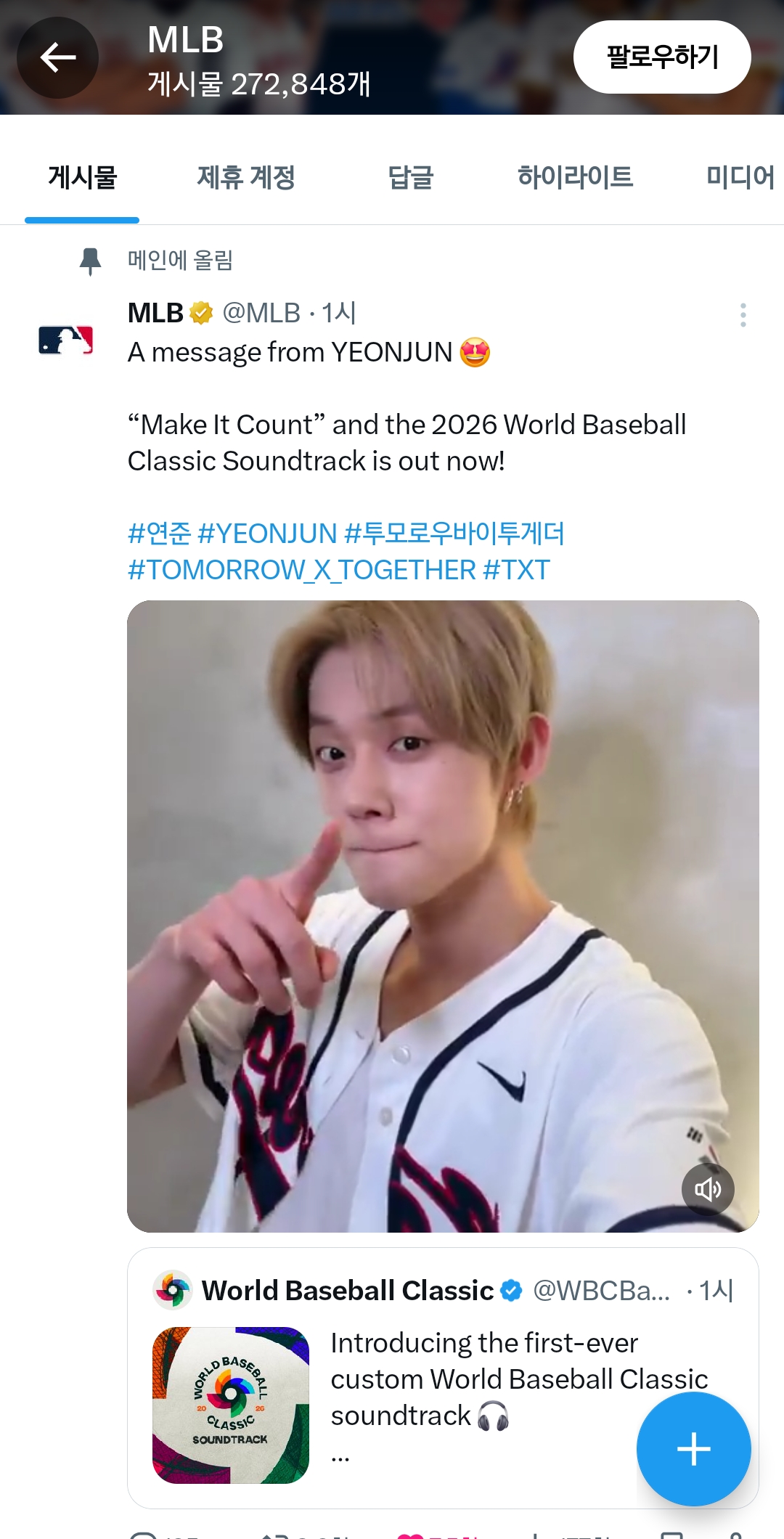Open the MLB logo profile avatar
The width and height of the screenshot is (784, 1539).
(x=65, y=340)
